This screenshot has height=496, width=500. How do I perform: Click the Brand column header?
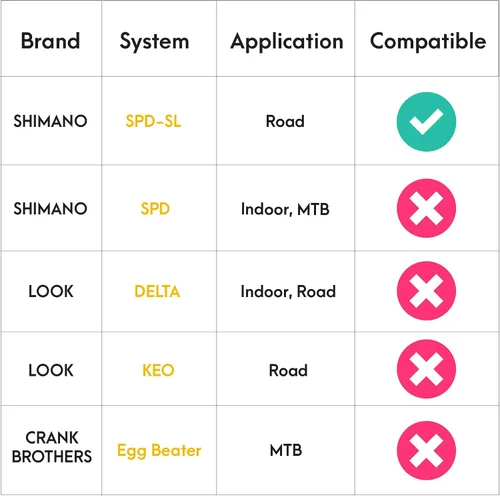[x=51, y=41]
